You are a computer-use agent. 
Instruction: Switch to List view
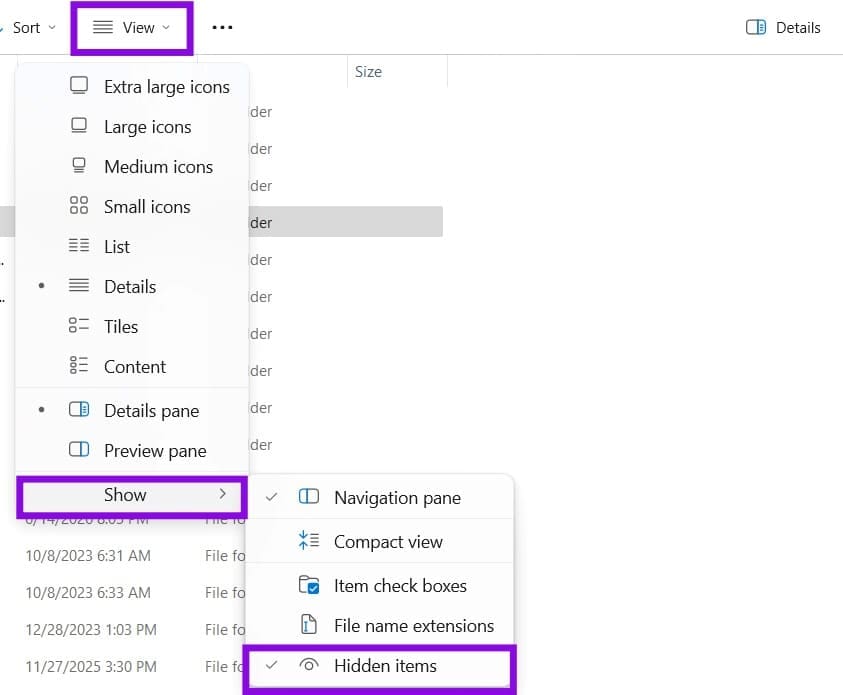[x=132, y=246]
